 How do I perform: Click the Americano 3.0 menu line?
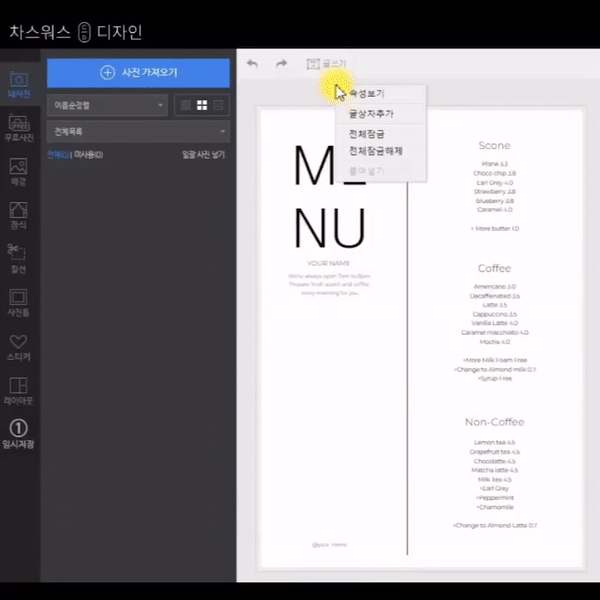click(495, 287)
